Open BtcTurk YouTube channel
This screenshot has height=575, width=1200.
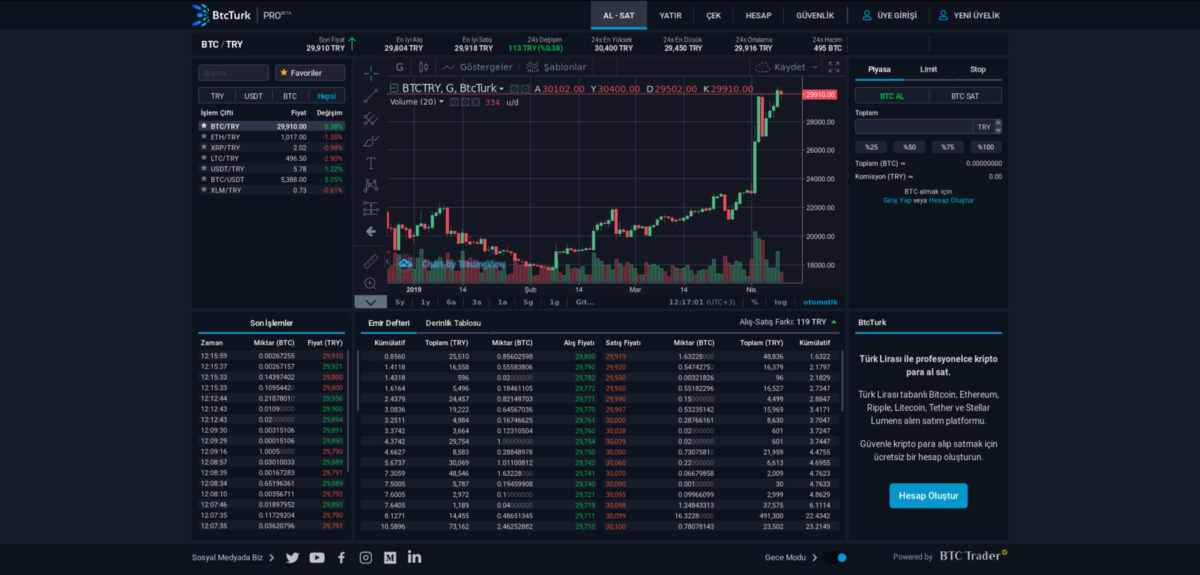(317, 557)
